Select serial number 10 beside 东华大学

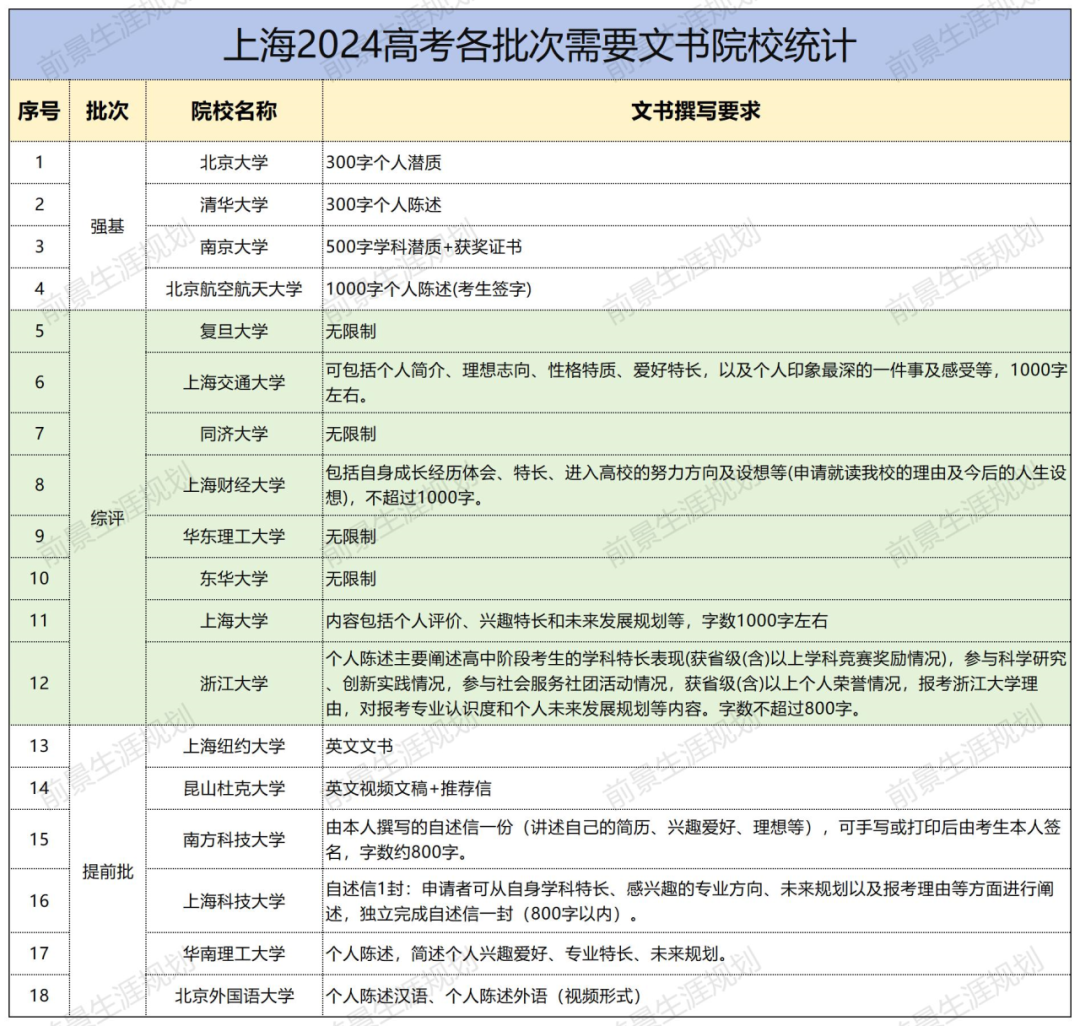point(39,578)
